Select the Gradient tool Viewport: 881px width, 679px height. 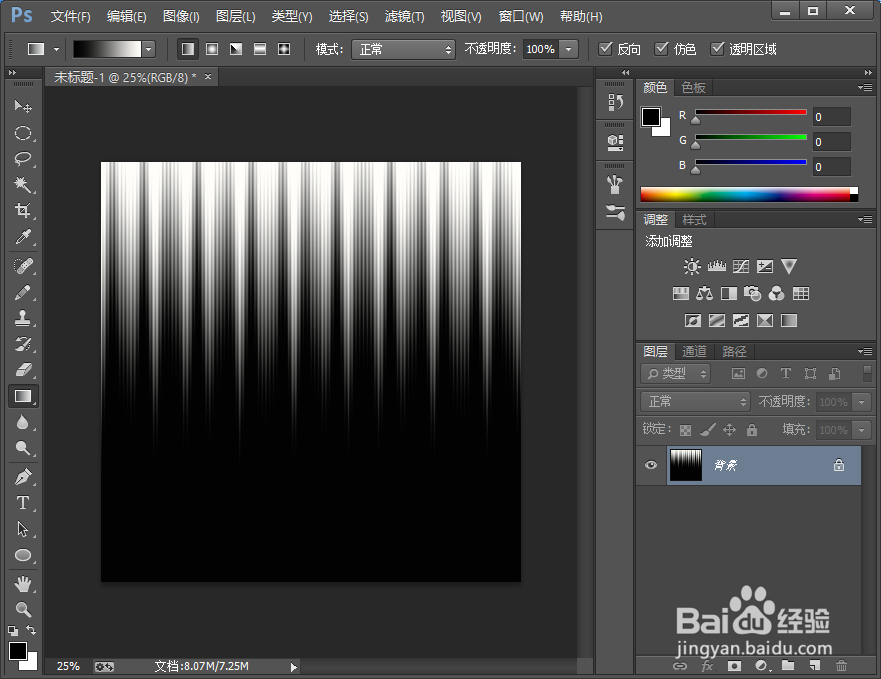23,396
